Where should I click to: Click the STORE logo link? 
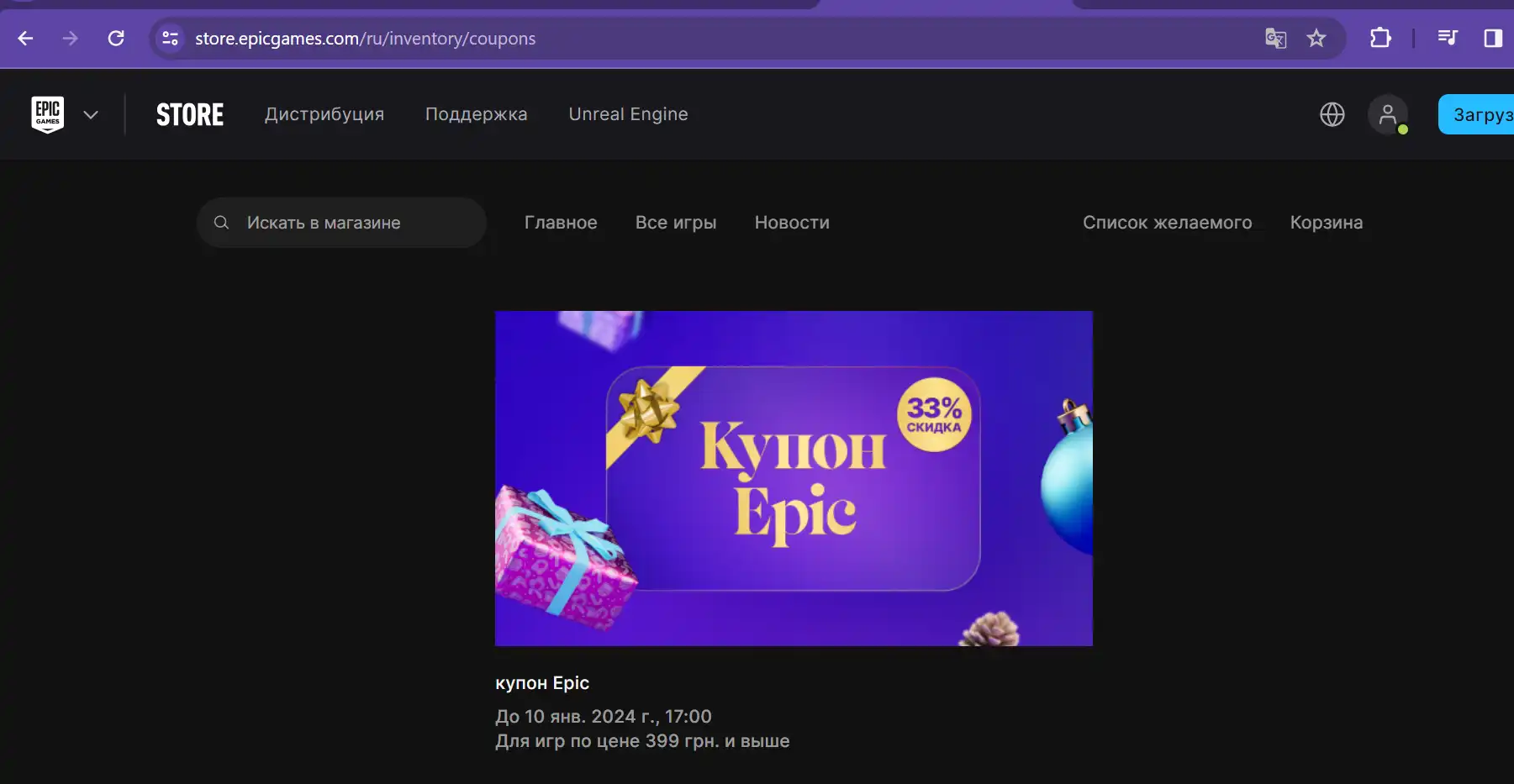[x=190, y=114]
